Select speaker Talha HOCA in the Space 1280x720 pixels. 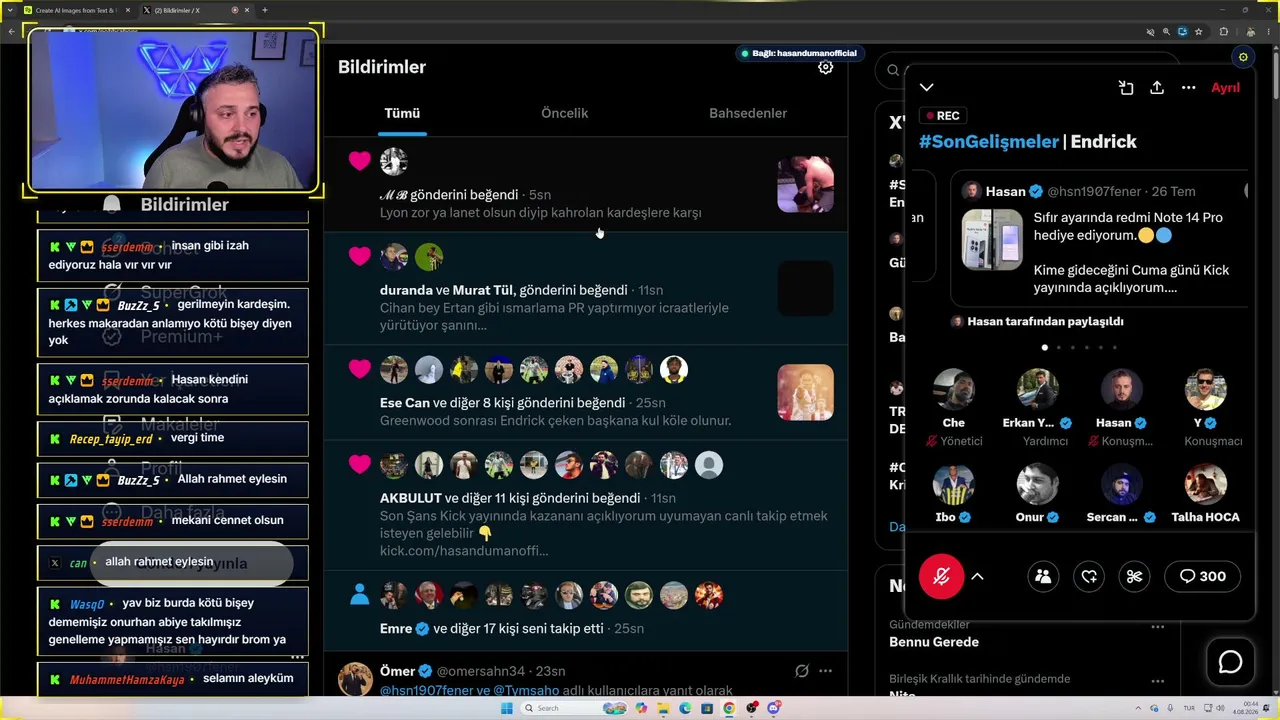coord(1206,484)
